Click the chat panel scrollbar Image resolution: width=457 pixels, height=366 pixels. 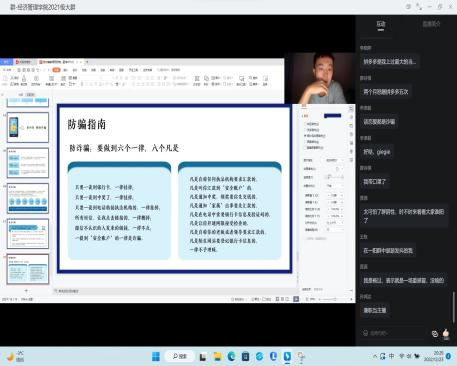click(454, 307)
